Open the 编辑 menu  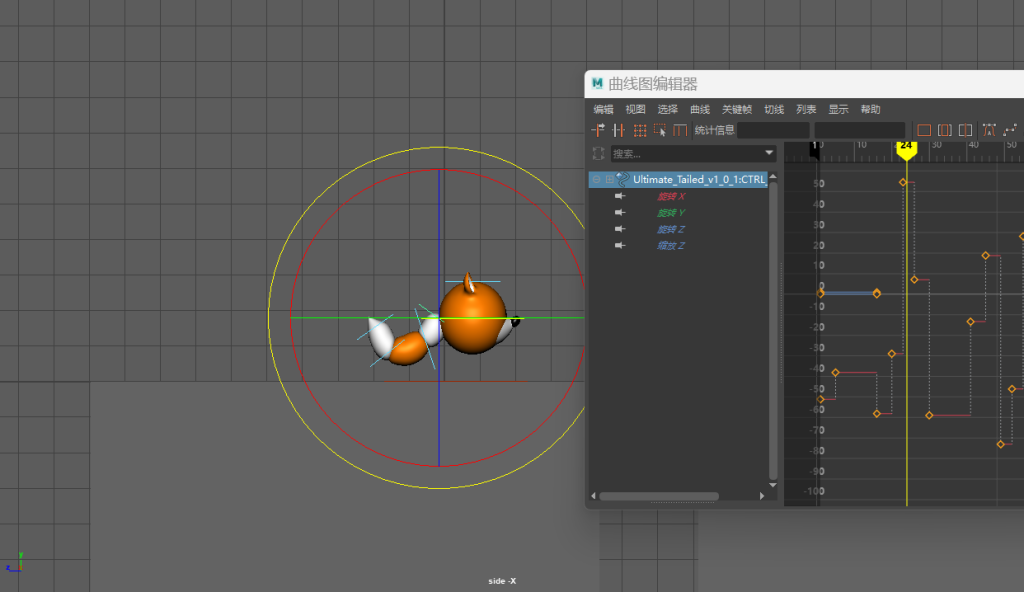(603, 109)
